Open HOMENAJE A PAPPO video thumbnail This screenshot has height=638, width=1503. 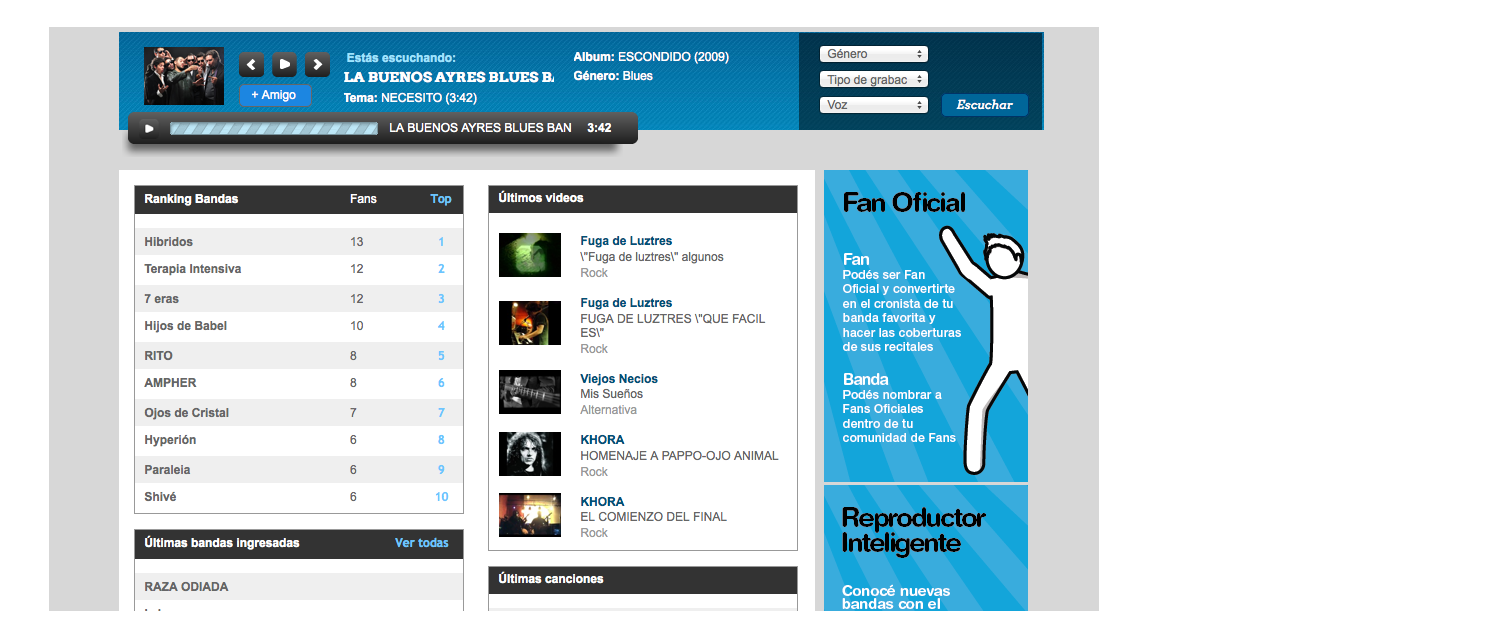click(x=530, y=454)
